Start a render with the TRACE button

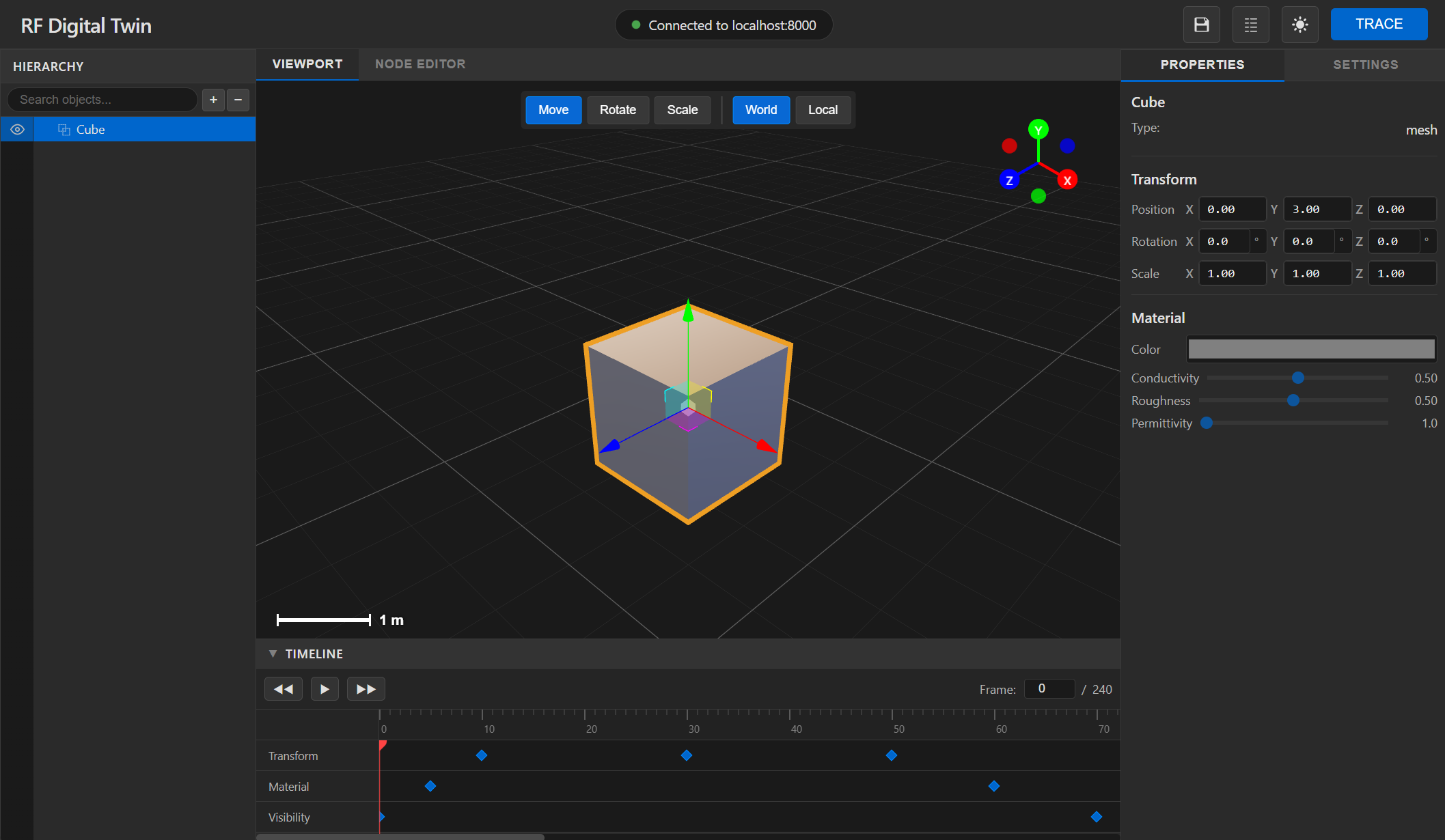[x=1379, y=24]
